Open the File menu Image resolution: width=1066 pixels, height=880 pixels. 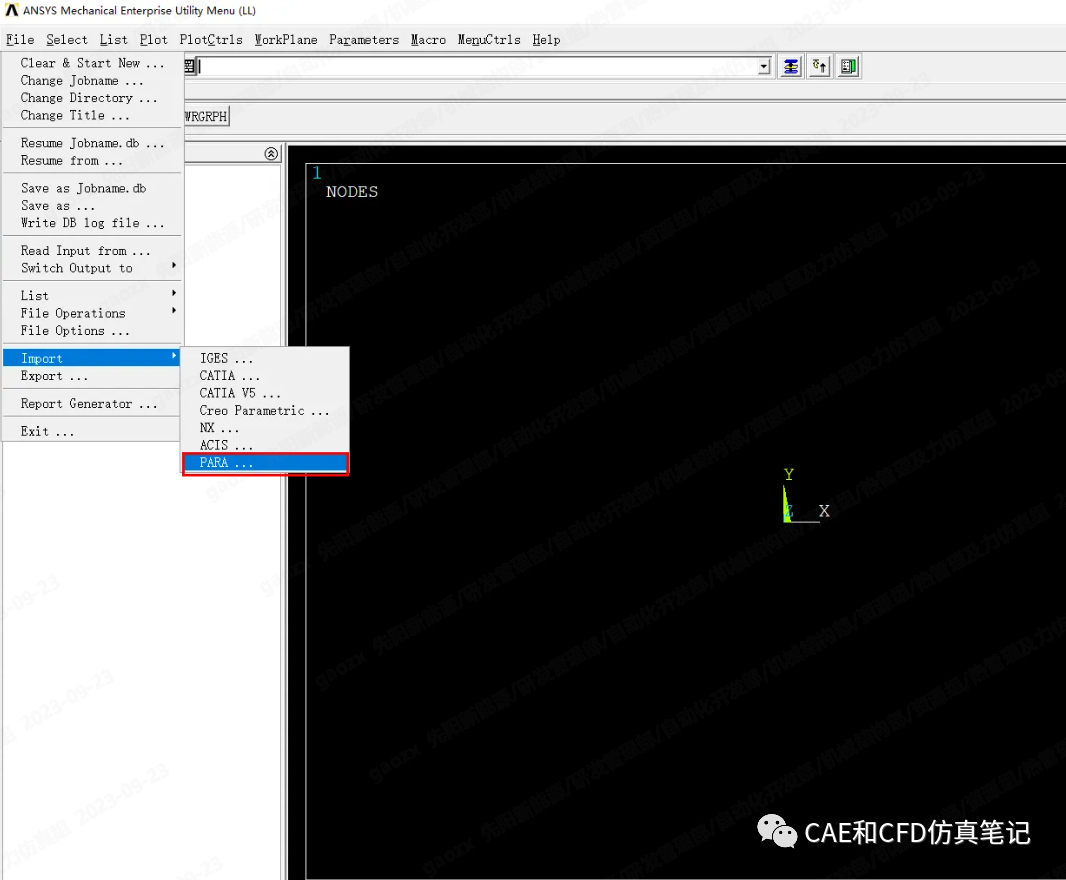20,39
